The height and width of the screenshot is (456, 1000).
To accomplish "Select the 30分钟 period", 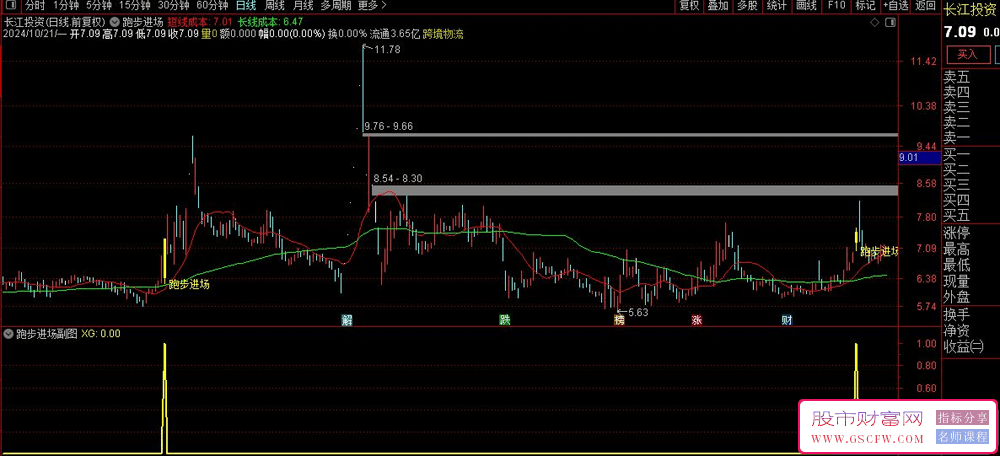I will tap(173, 6).
